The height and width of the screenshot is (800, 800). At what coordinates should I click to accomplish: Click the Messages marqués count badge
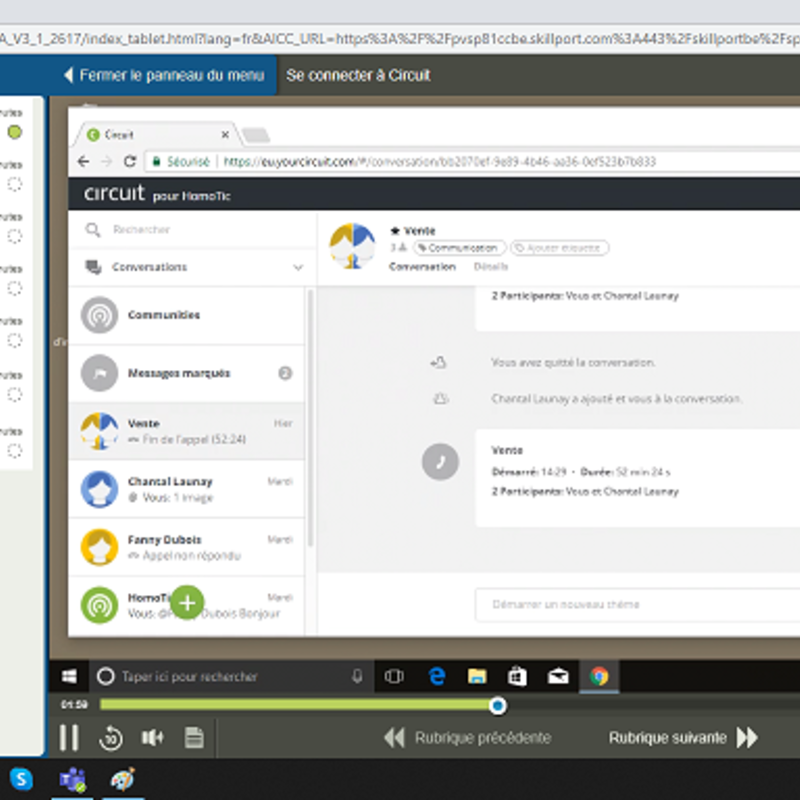[285, 373]
